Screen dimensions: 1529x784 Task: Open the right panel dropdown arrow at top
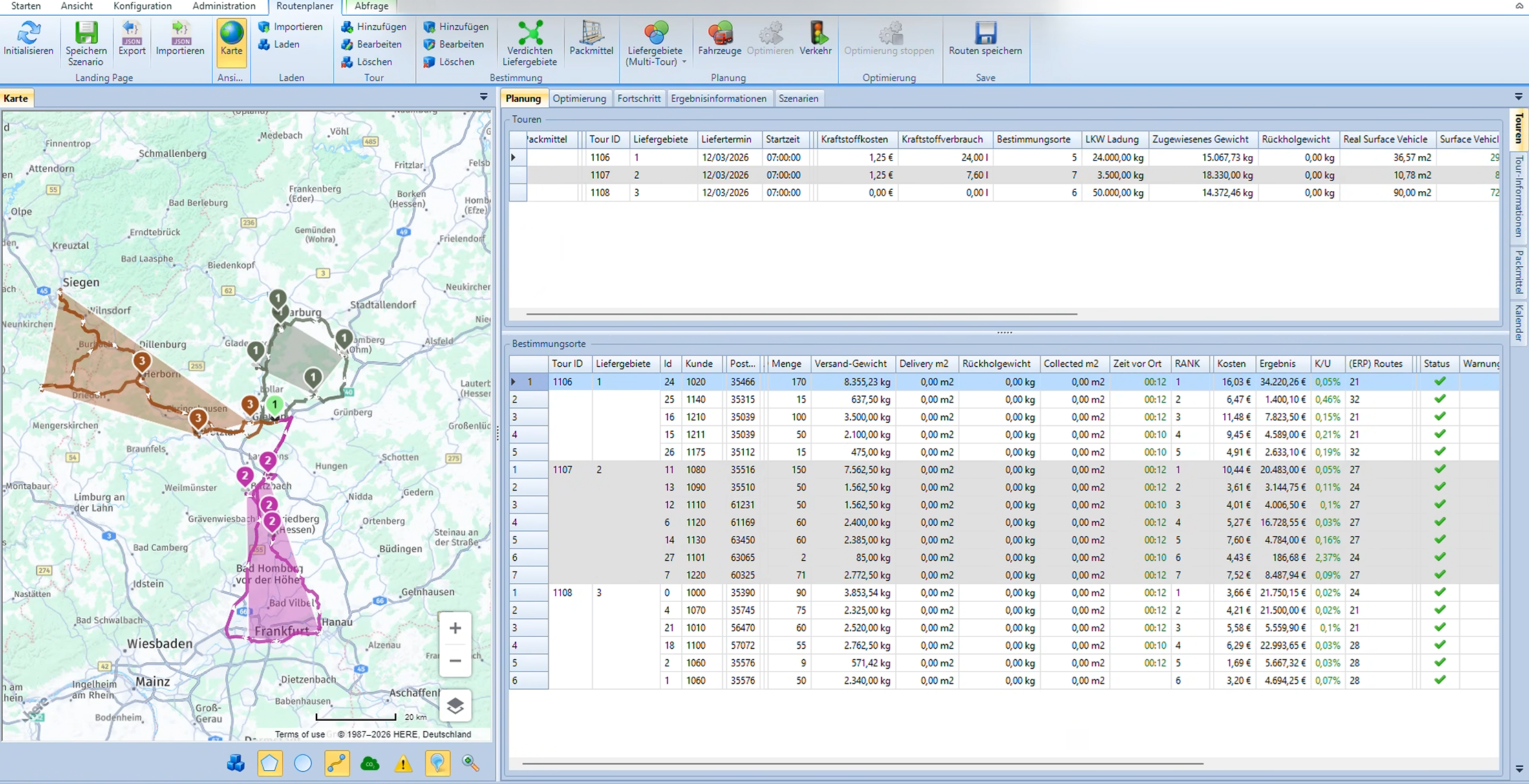[1519, 97]
